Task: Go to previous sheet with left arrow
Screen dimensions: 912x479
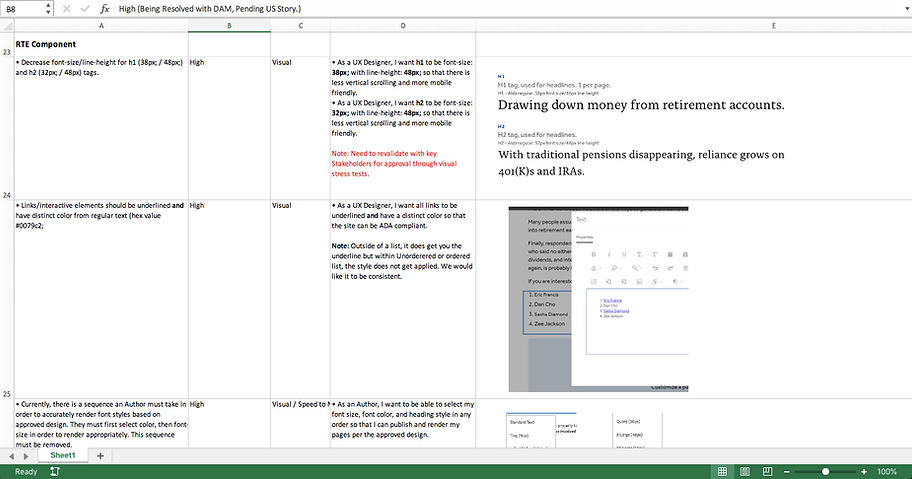Action: [x=11, y=456]
